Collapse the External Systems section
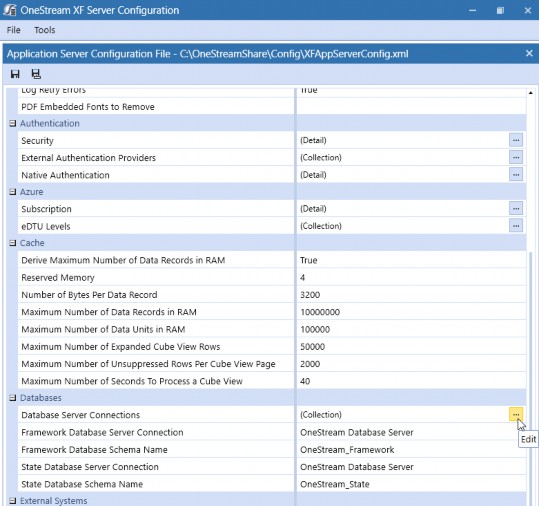Screen dimensions: 539x506 tap(13, 501)
